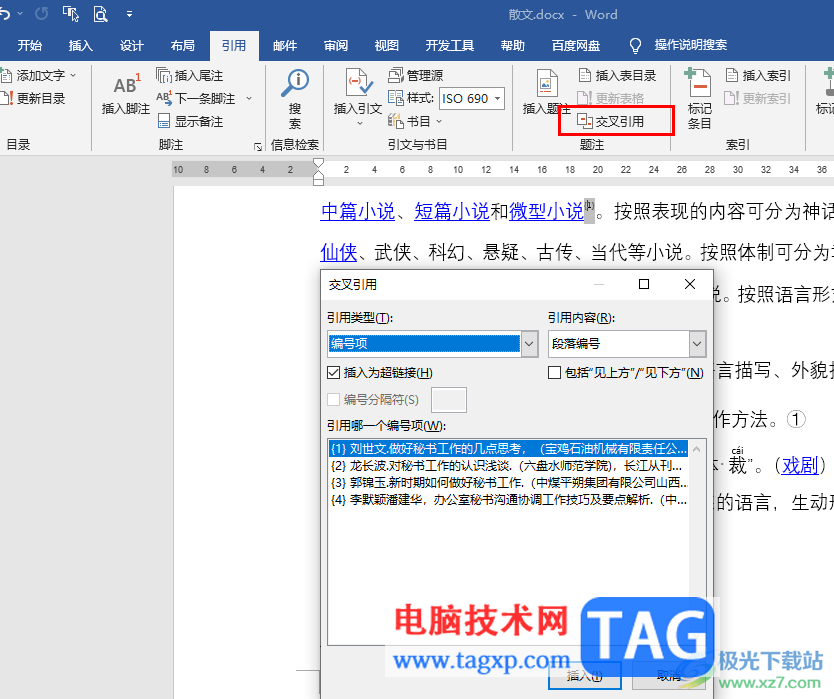Select list item {4} 李默颖潘建华
The width and height of the screenshot is (834, 699).
[508, 500]
